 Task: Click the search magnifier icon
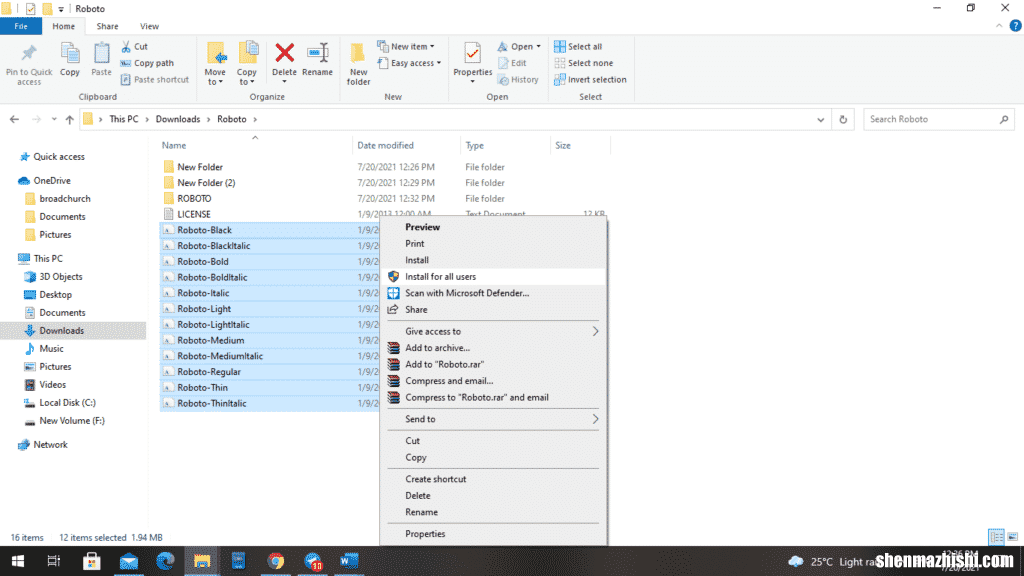1004,120
